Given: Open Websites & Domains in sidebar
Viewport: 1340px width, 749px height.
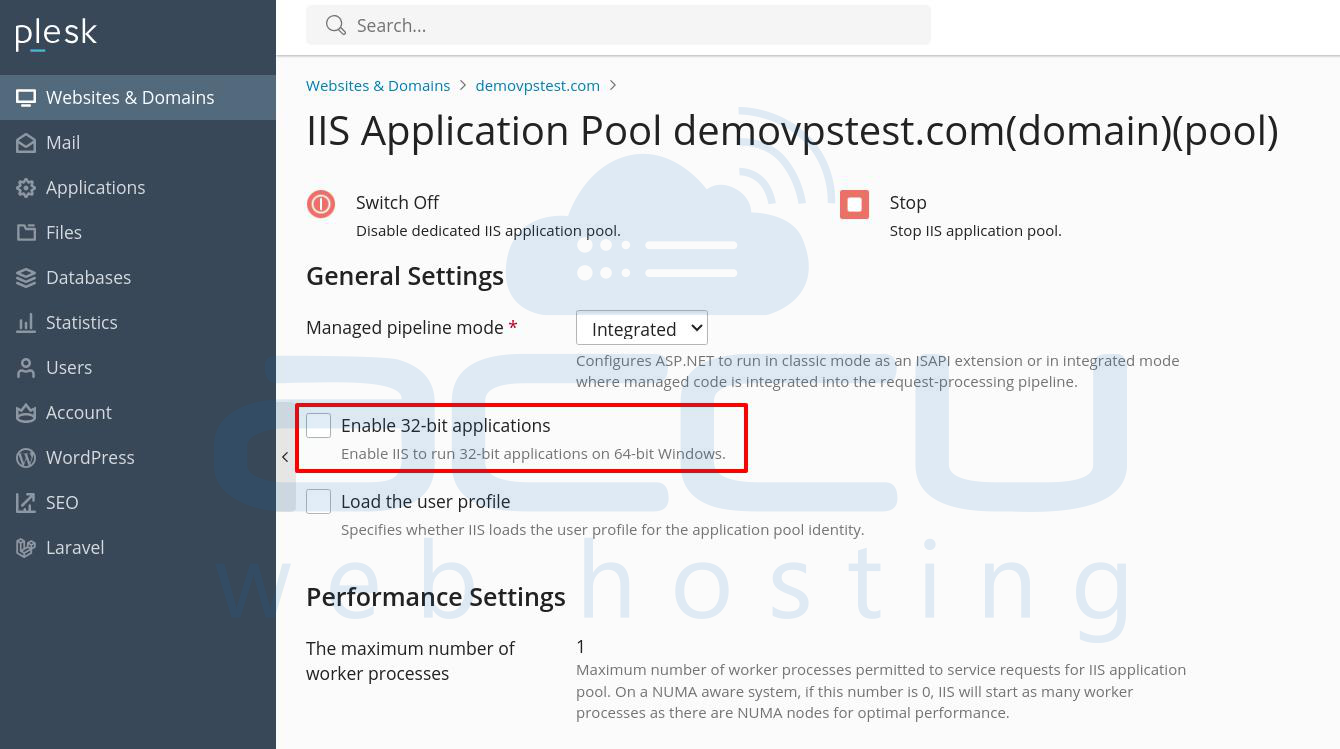Looking at the screenshot, I should coord(138,98).
